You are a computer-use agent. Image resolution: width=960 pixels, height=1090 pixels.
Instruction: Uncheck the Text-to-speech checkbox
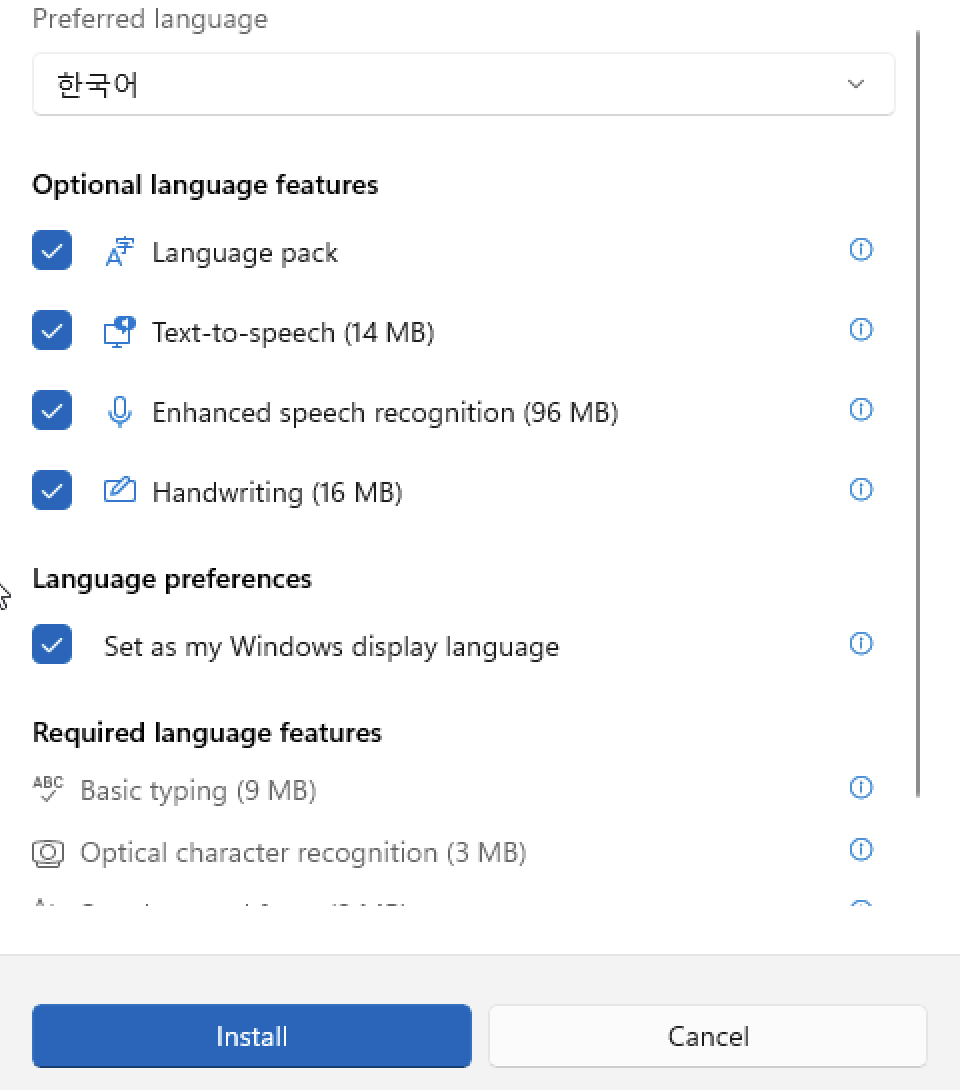coord(52,330)
